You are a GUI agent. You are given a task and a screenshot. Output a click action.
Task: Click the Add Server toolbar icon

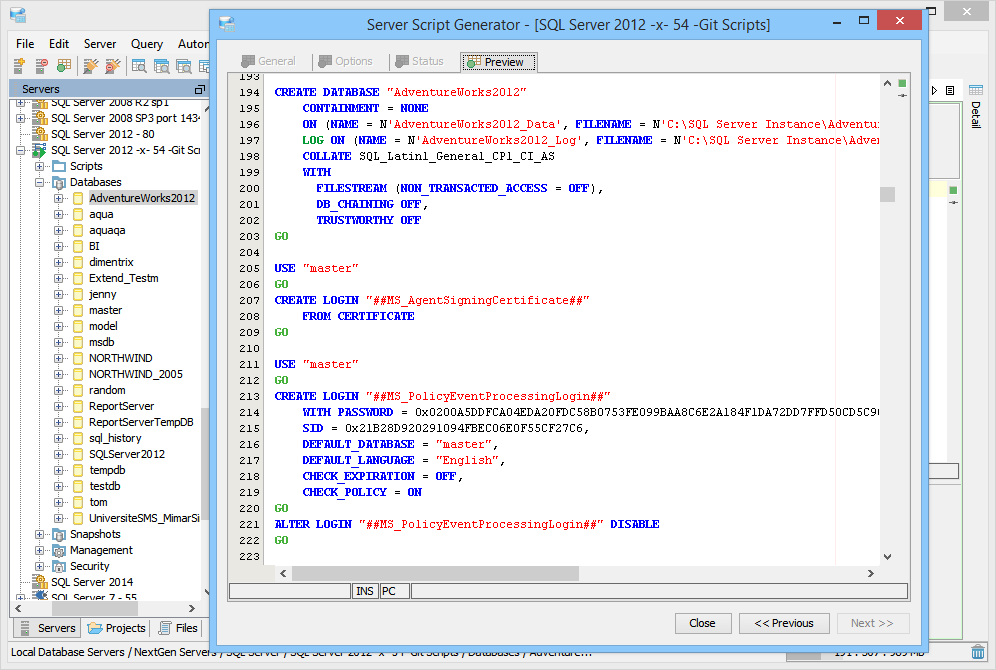click(19, 65)
